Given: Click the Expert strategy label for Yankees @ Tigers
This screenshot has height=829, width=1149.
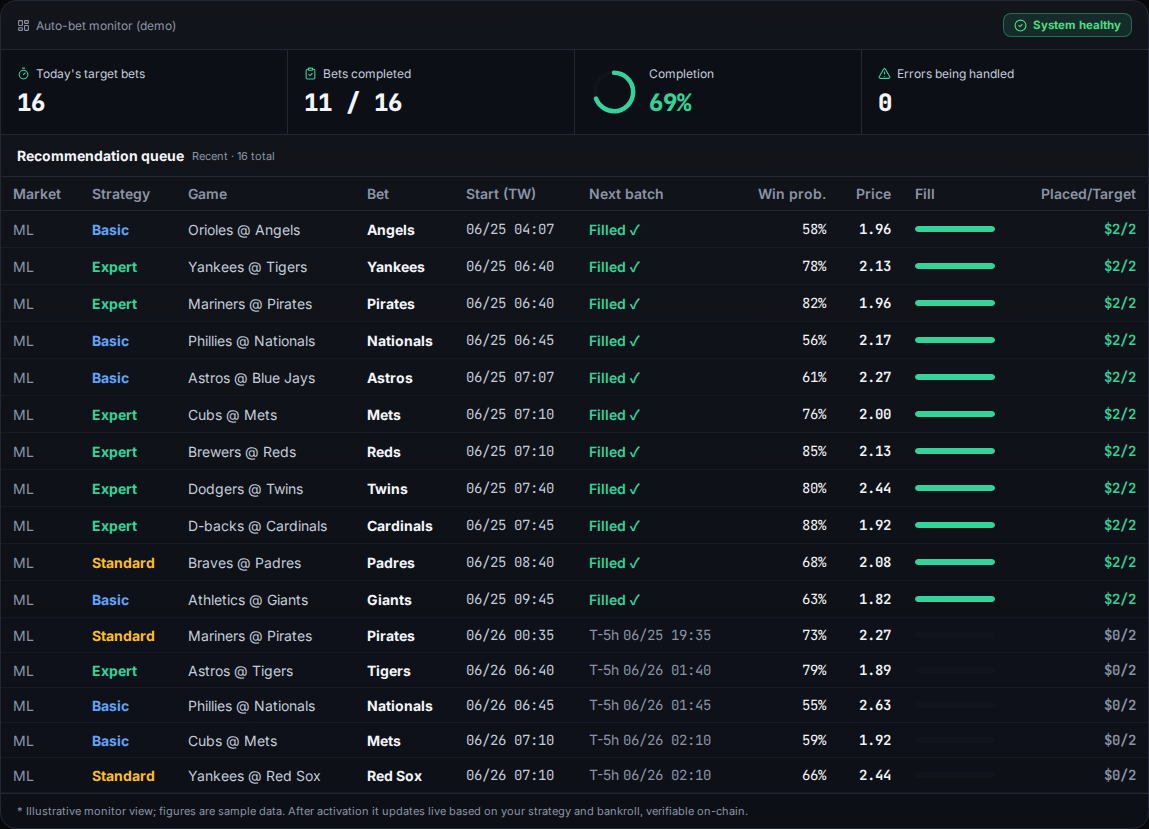Looking at the screenshot, I should coord(114,267).
